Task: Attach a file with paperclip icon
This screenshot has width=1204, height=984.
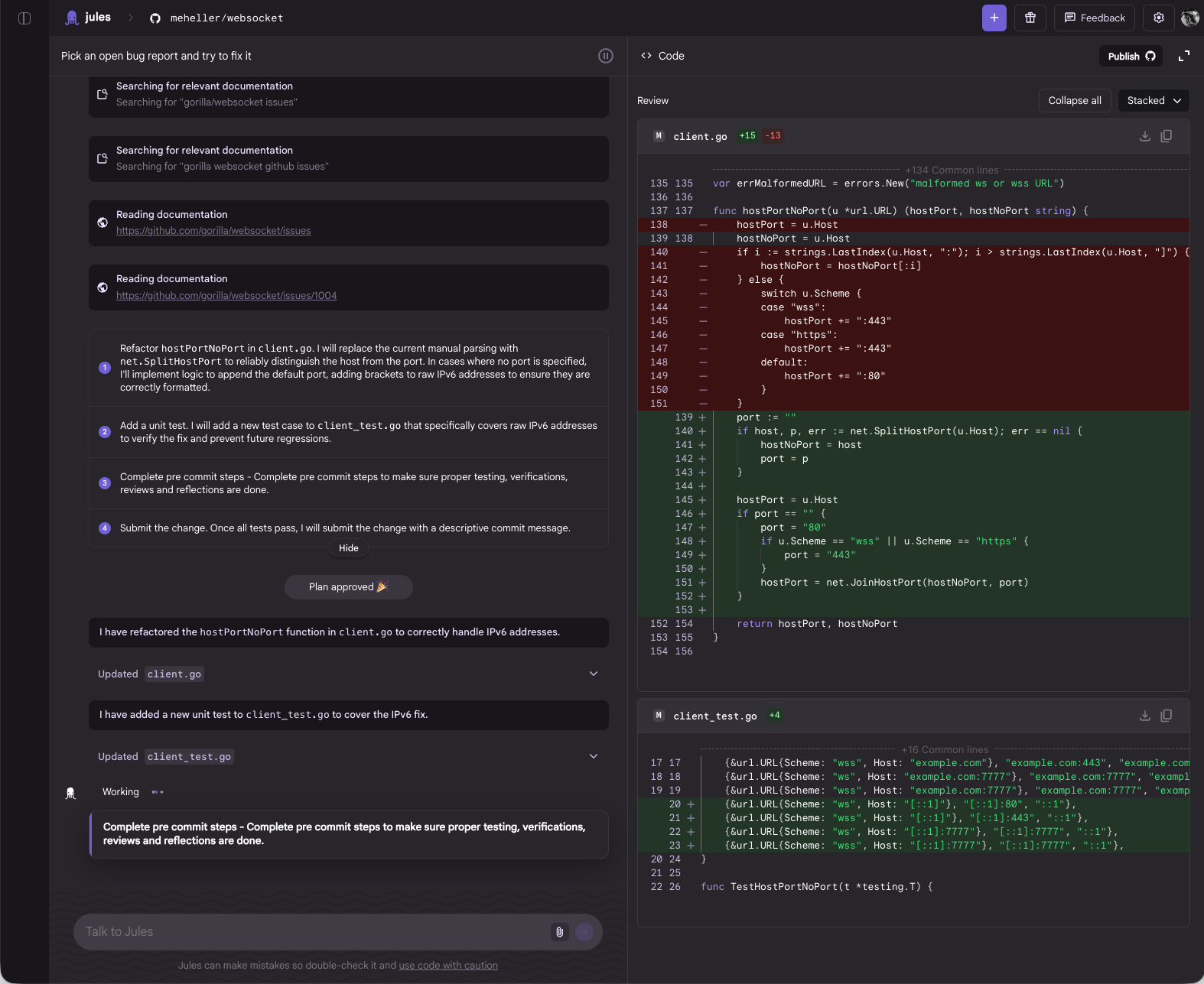Action: tap(559, 932)
